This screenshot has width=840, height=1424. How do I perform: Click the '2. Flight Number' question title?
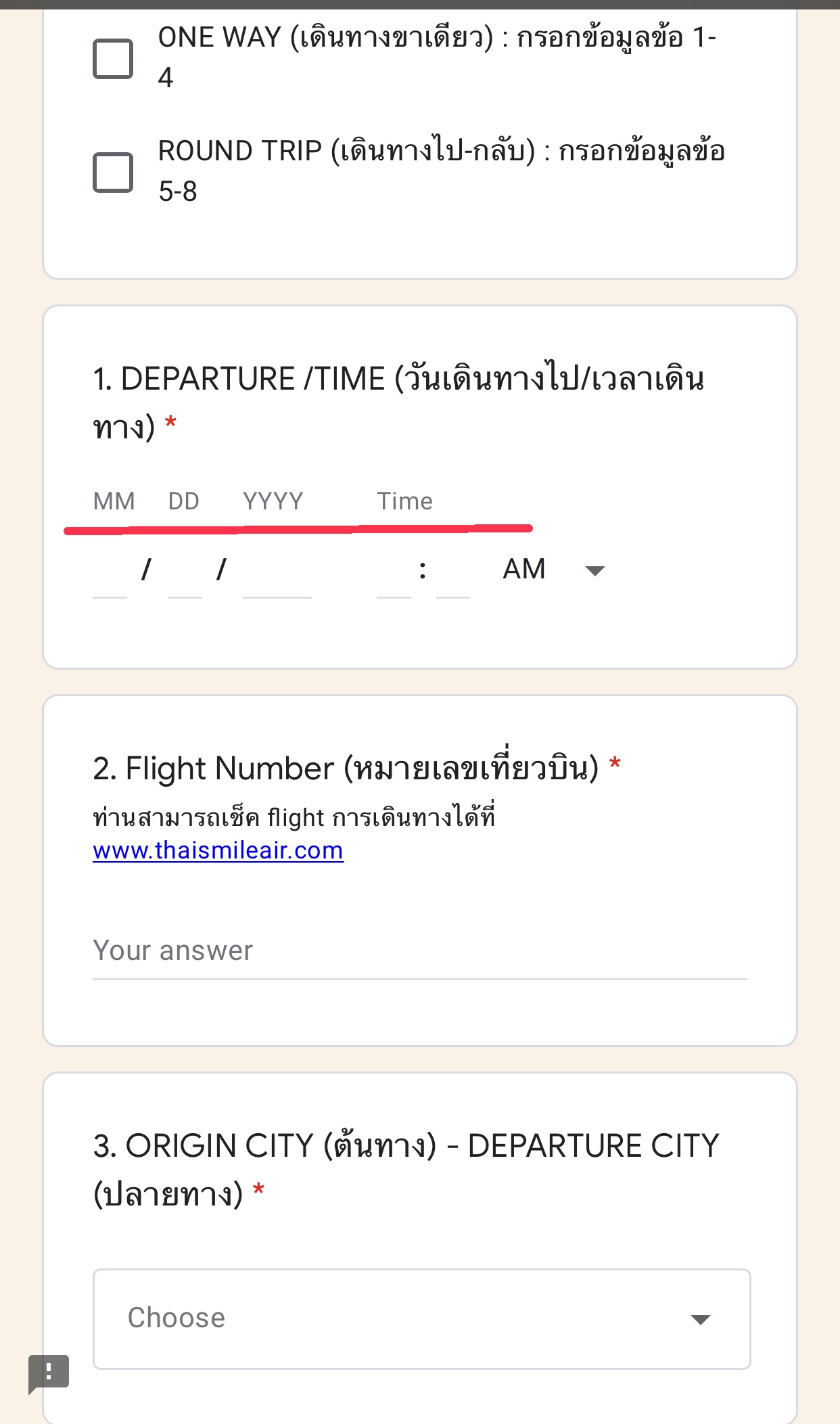click(346, 769)
